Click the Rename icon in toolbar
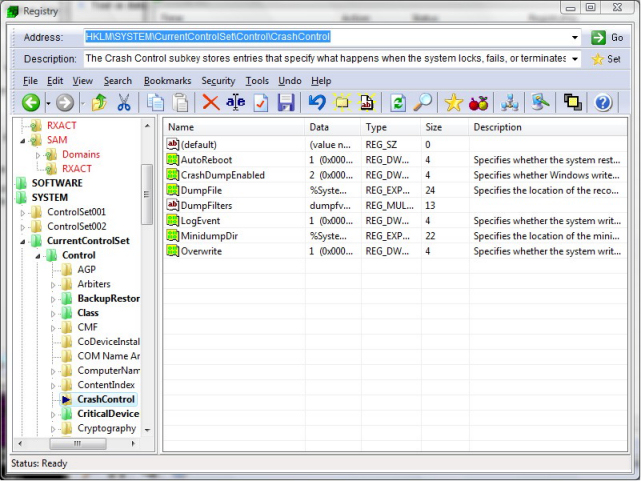This screenshot has width=641, height=481. pos(236,102)
